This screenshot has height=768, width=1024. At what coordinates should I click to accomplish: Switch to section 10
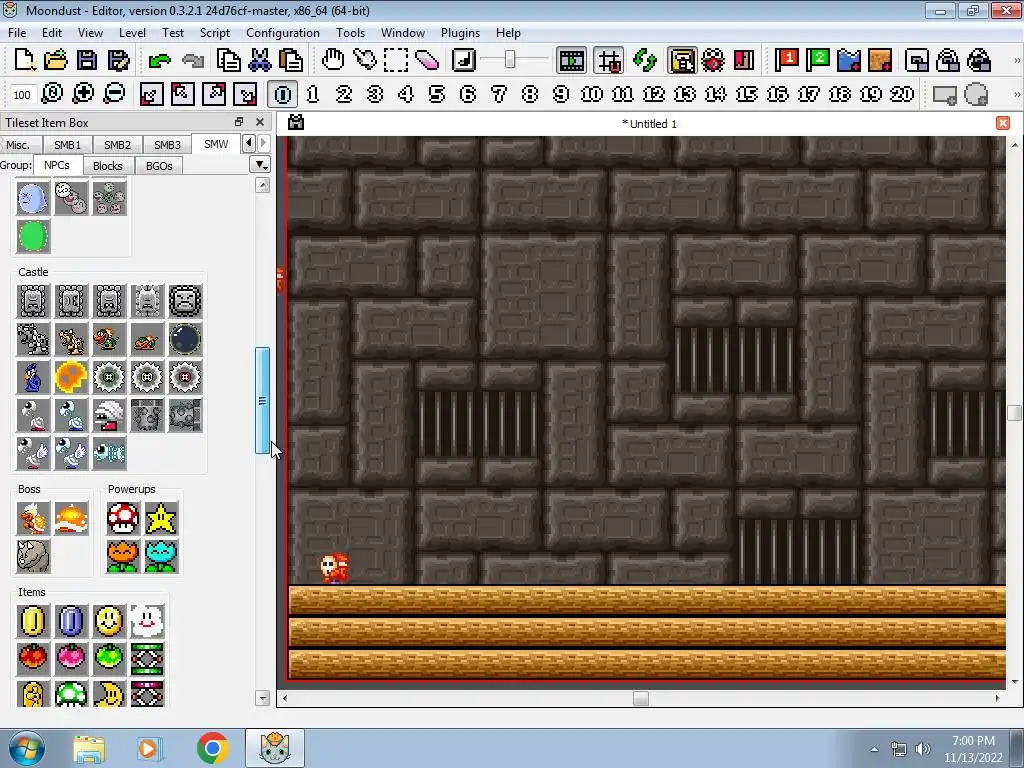(592, 94)
